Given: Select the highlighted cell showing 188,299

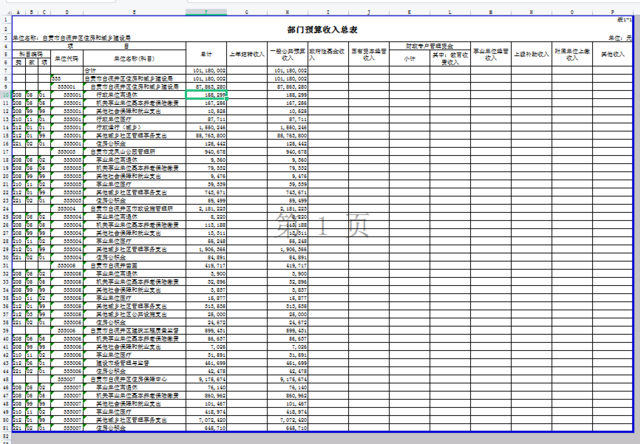Looking at the screenshot, I should point(206,95).
